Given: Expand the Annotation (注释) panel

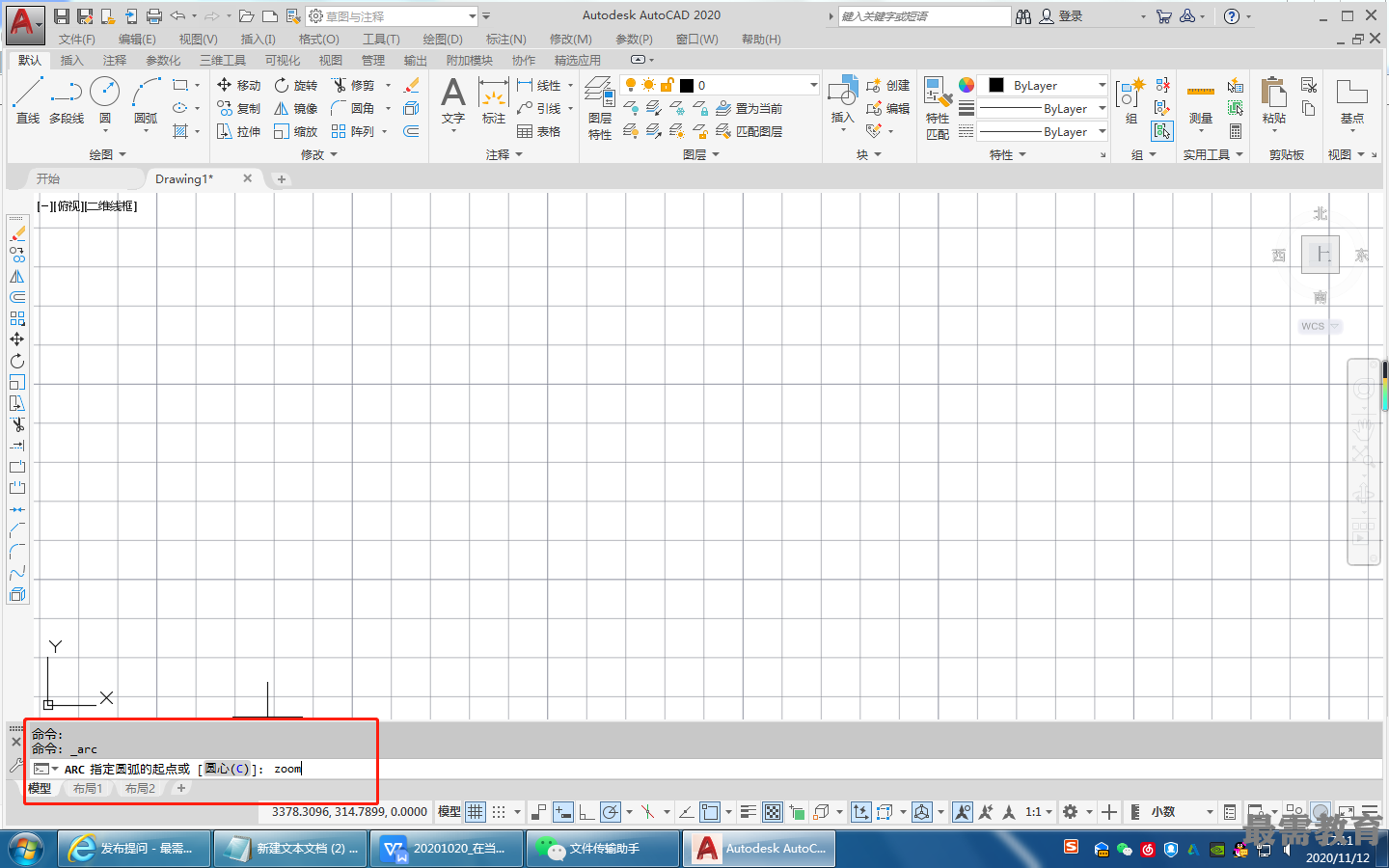Looking at the screenshot, I should (504, 154).
